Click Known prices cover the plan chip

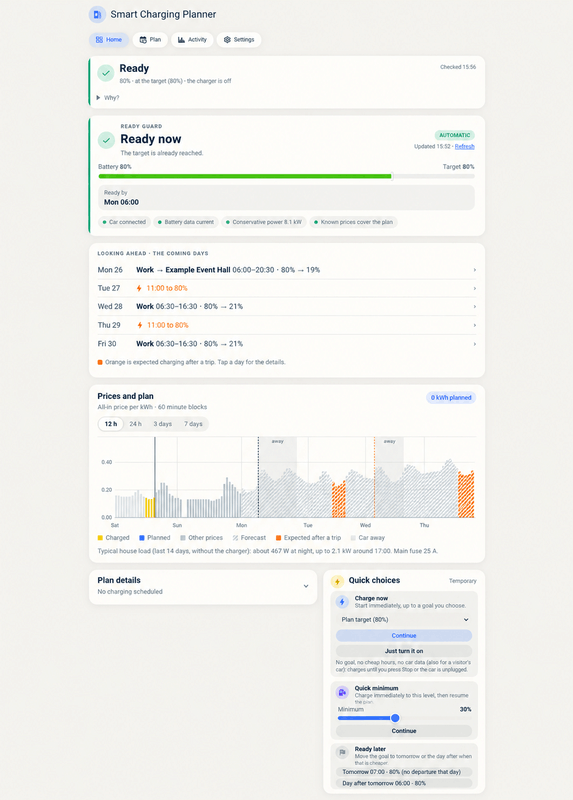(x=354, y=222)
